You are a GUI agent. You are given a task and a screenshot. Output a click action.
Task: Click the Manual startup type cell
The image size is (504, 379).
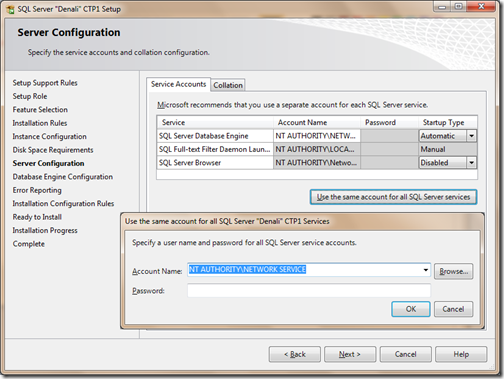[x=448, y=149]
